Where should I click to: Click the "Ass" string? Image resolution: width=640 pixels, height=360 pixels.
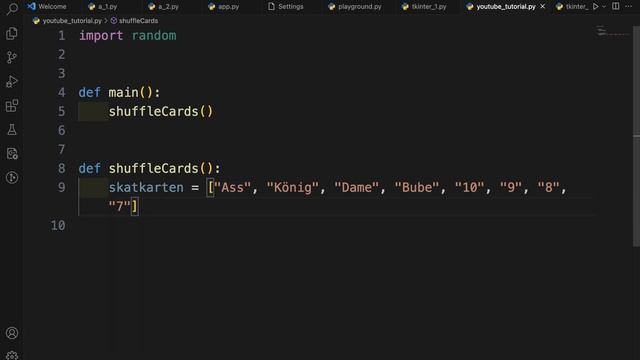232,187
